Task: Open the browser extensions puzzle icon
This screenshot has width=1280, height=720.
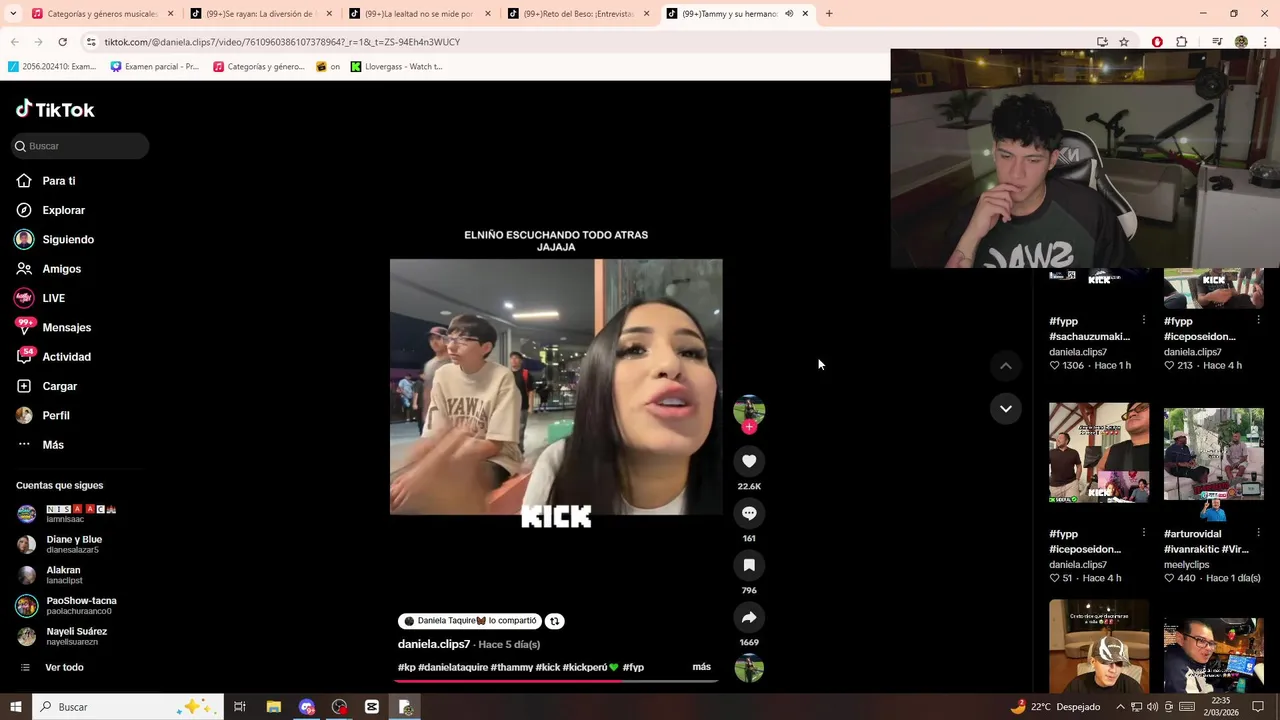Action: (1182, 42)
